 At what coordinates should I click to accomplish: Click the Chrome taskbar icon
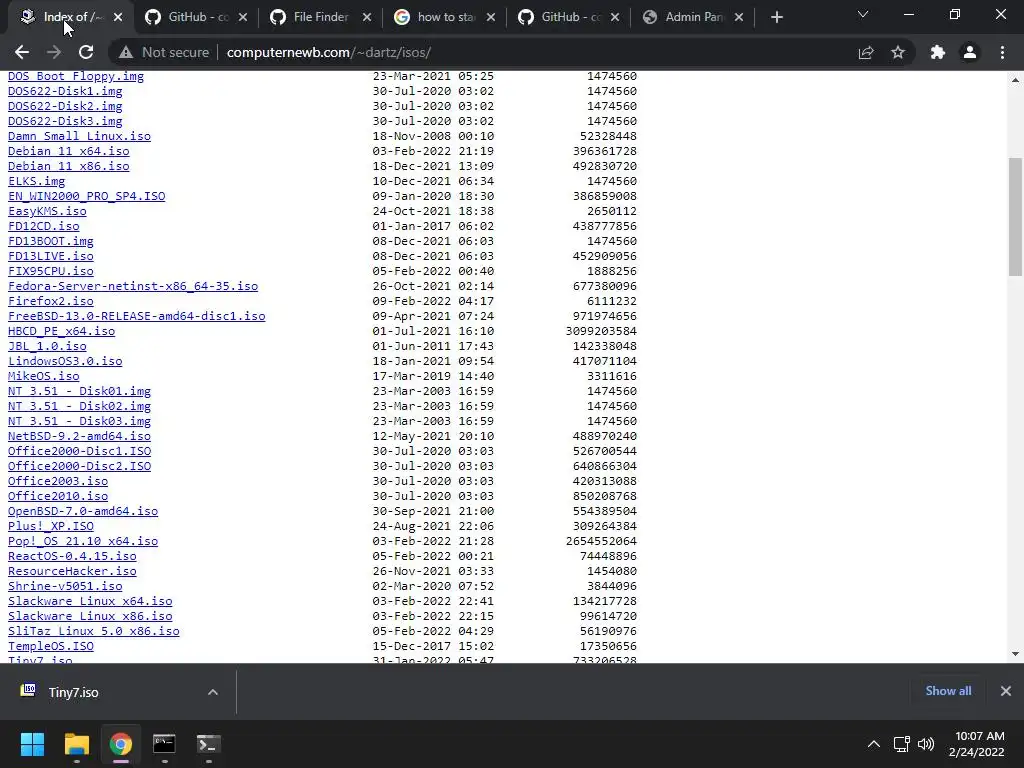tap(121, 744)
